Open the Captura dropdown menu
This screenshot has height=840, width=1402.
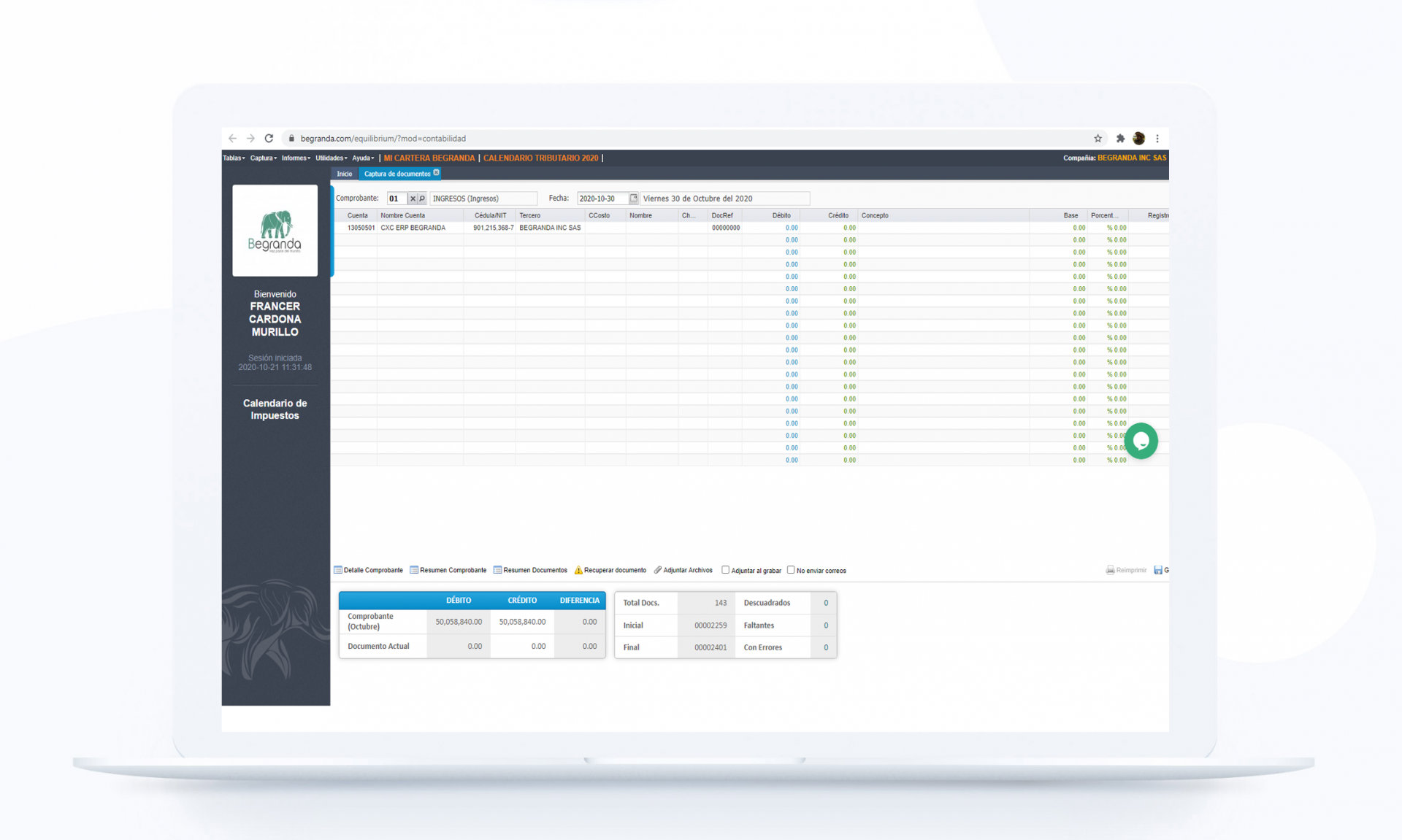262,158
